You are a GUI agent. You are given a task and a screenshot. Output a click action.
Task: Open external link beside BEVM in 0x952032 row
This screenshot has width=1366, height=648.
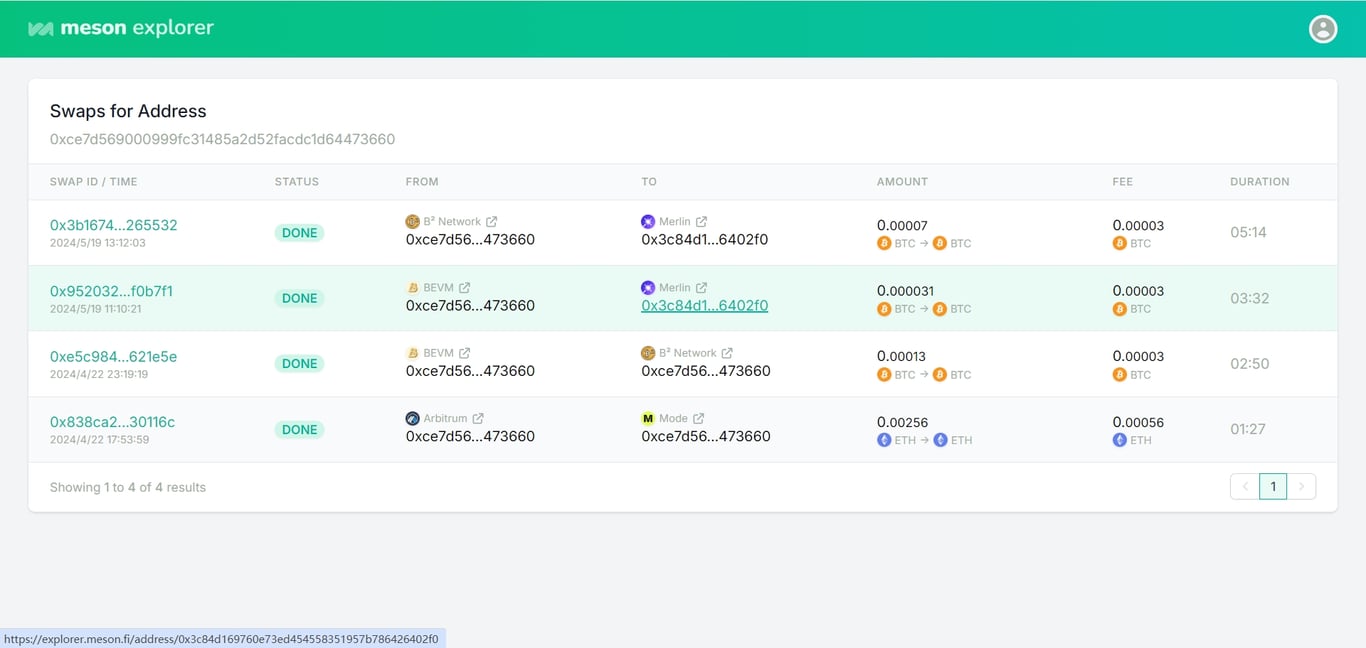(464, 288)
